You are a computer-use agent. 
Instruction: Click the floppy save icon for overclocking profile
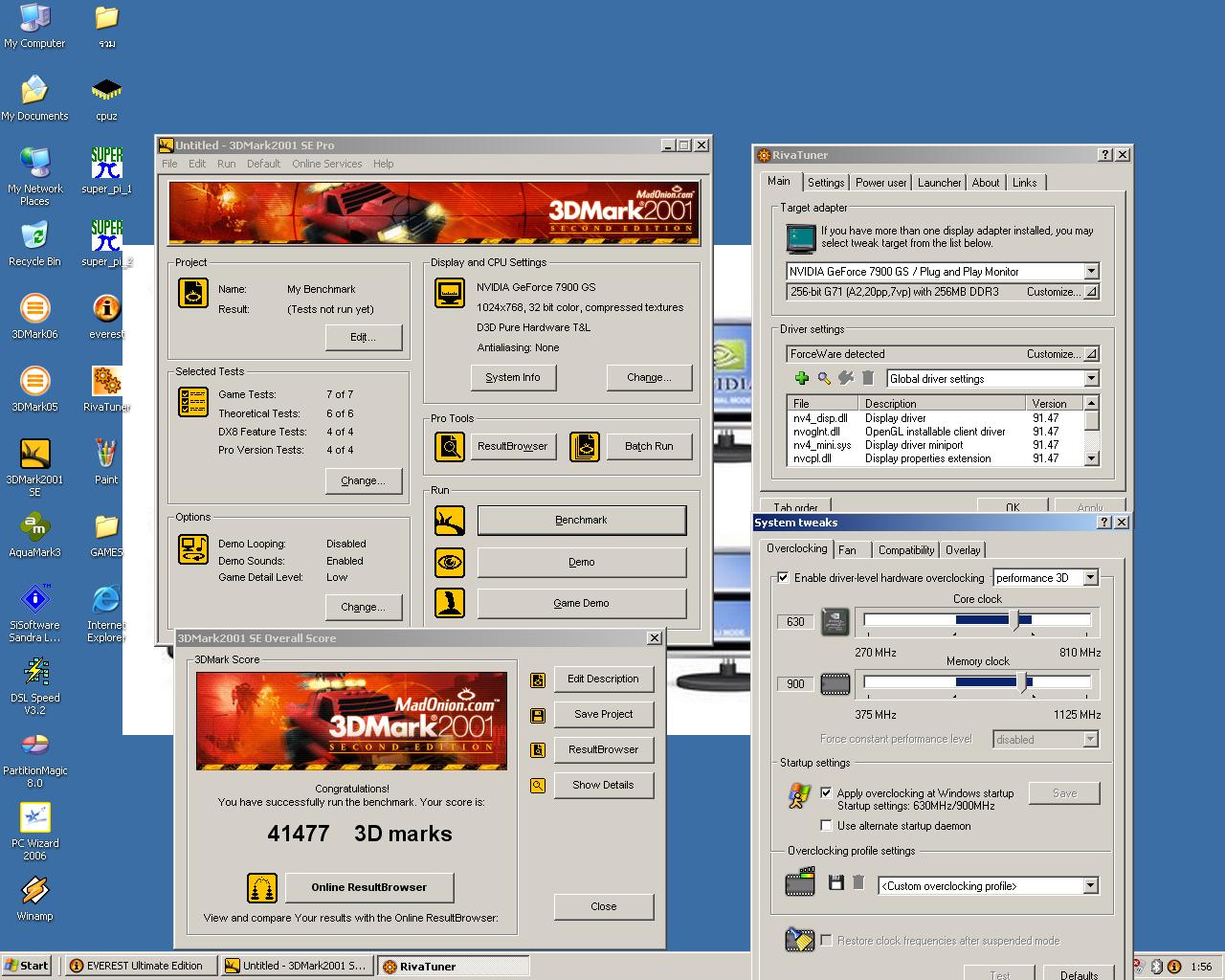[x=835, y=882]
